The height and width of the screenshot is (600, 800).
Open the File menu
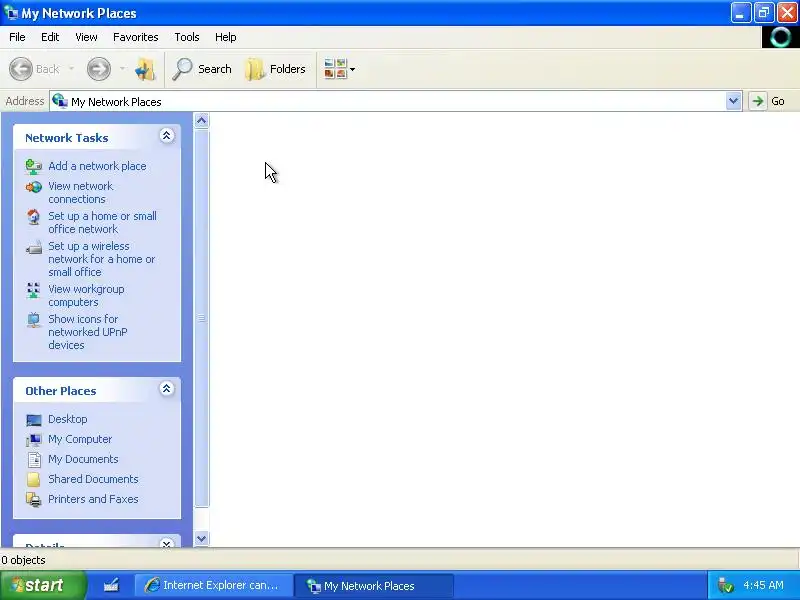pos(17,37)
